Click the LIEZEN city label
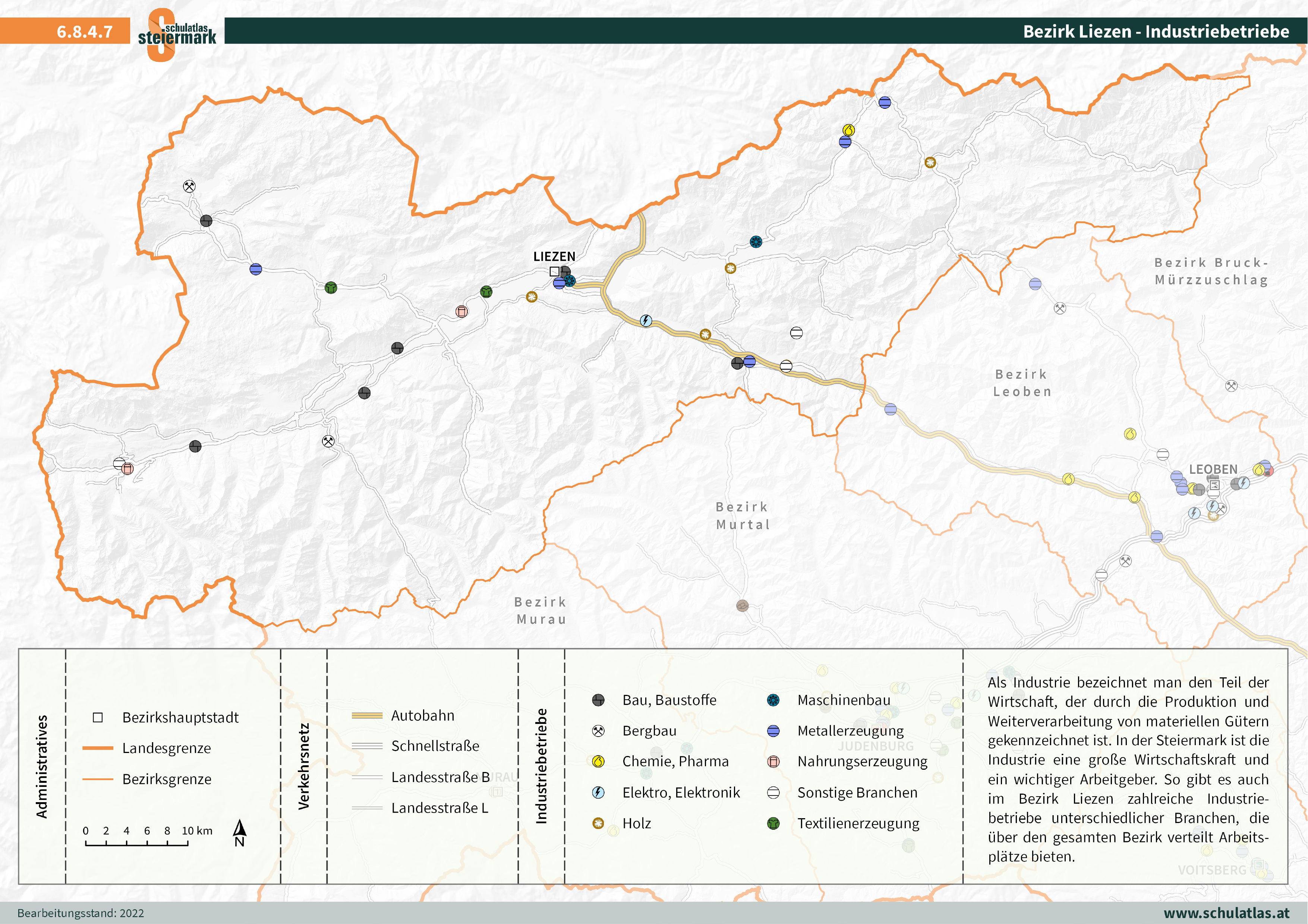The image size is (1308, 924). coord(554,257)
